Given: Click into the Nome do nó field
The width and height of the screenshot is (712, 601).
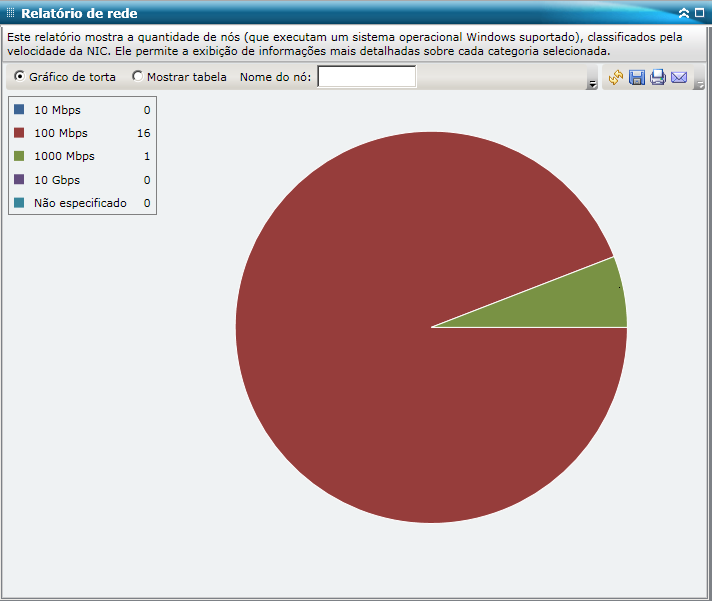Looking at the screenshot, I should click(366, 76).
